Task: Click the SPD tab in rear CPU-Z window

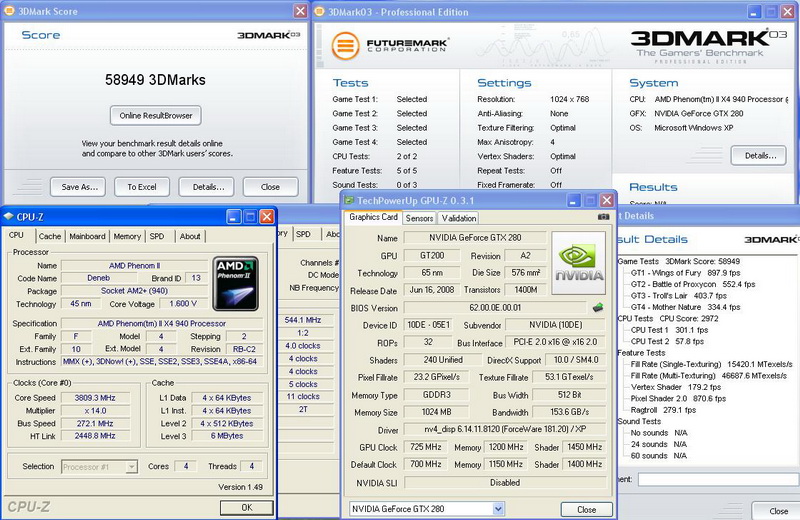Action: (303, 234)
